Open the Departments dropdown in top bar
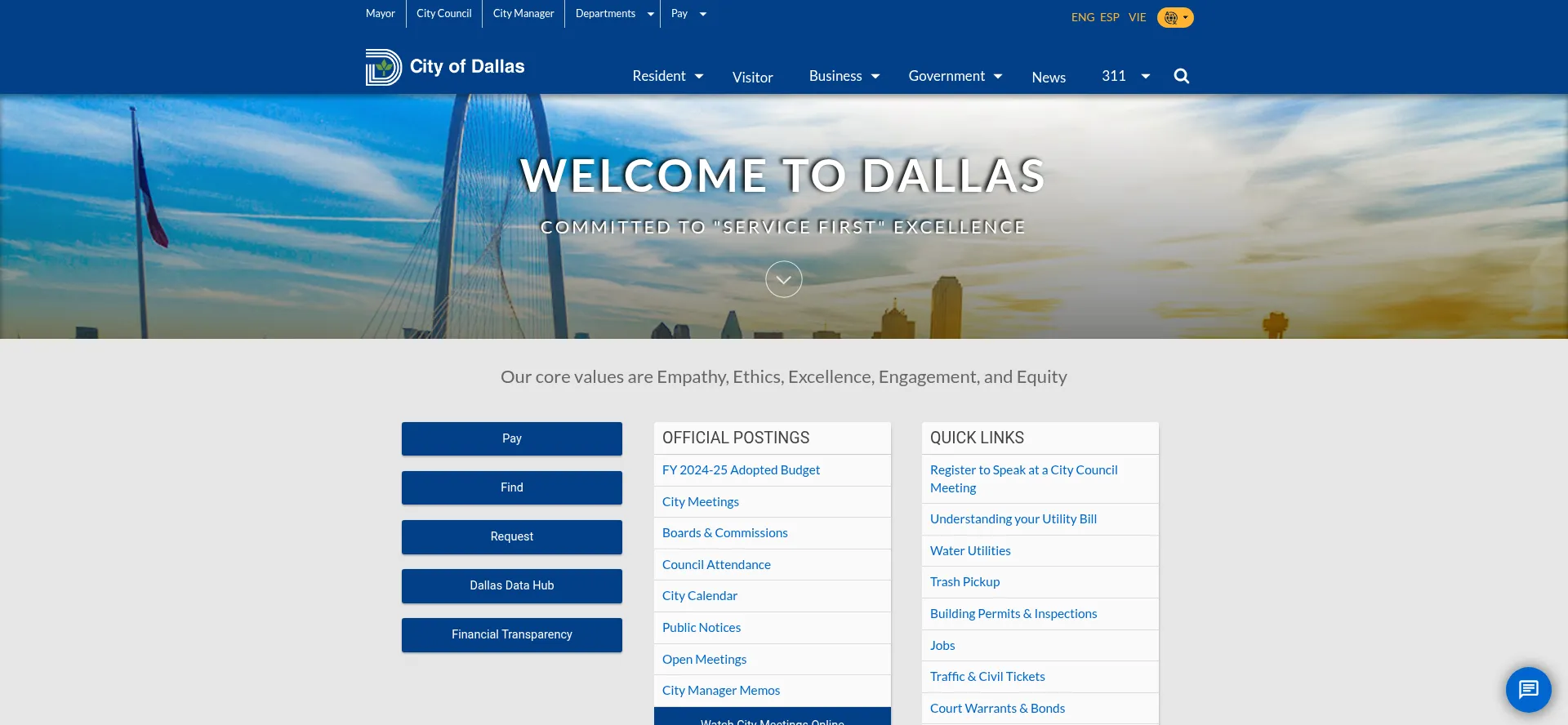Viewport: 1568px width, 725px height. tap(614, 14)
